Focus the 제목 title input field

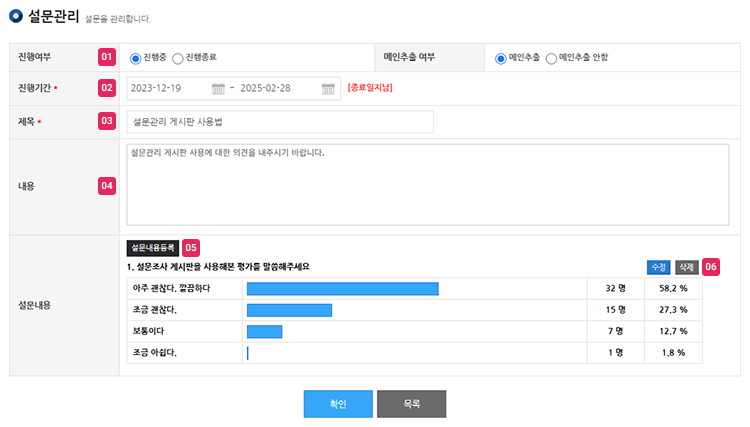tap(280, 122)
